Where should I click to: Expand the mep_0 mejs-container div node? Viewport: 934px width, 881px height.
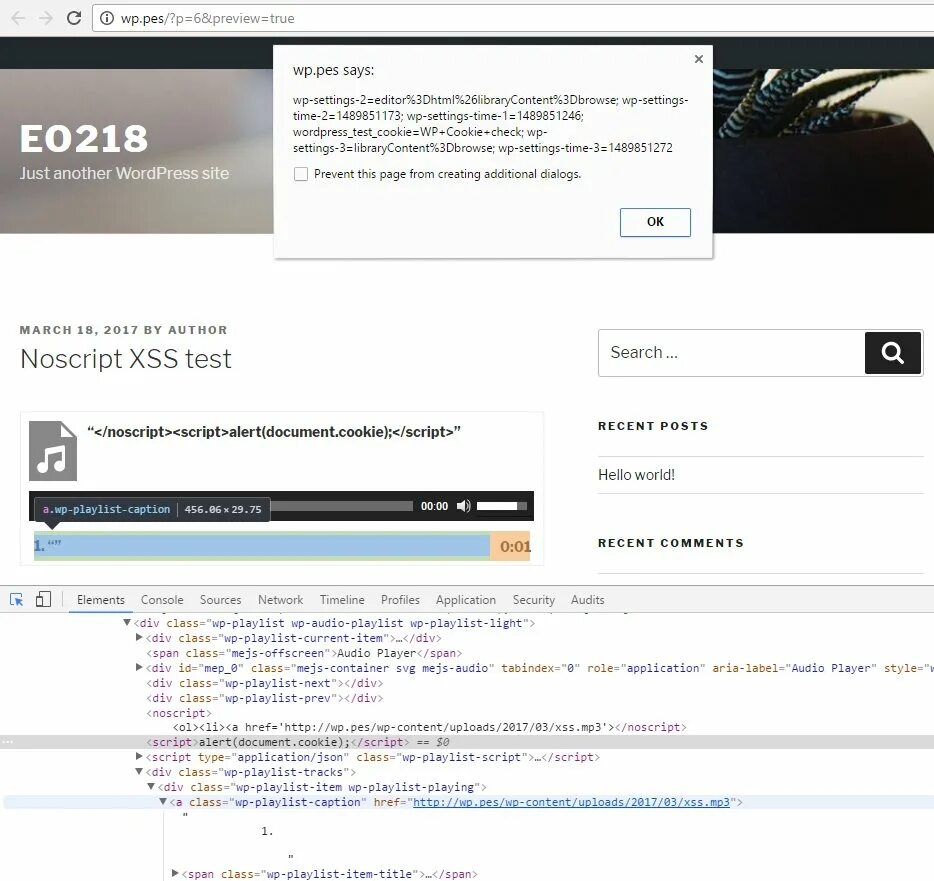(x=139, y=667)
